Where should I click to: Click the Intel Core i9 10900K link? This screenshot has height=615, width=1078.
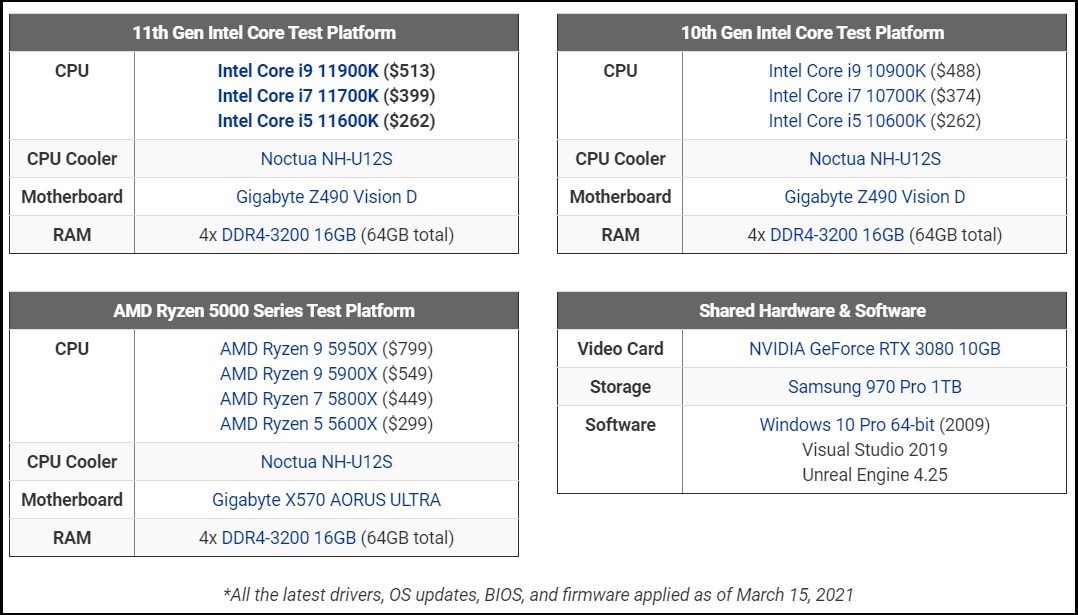pos(847,71)
